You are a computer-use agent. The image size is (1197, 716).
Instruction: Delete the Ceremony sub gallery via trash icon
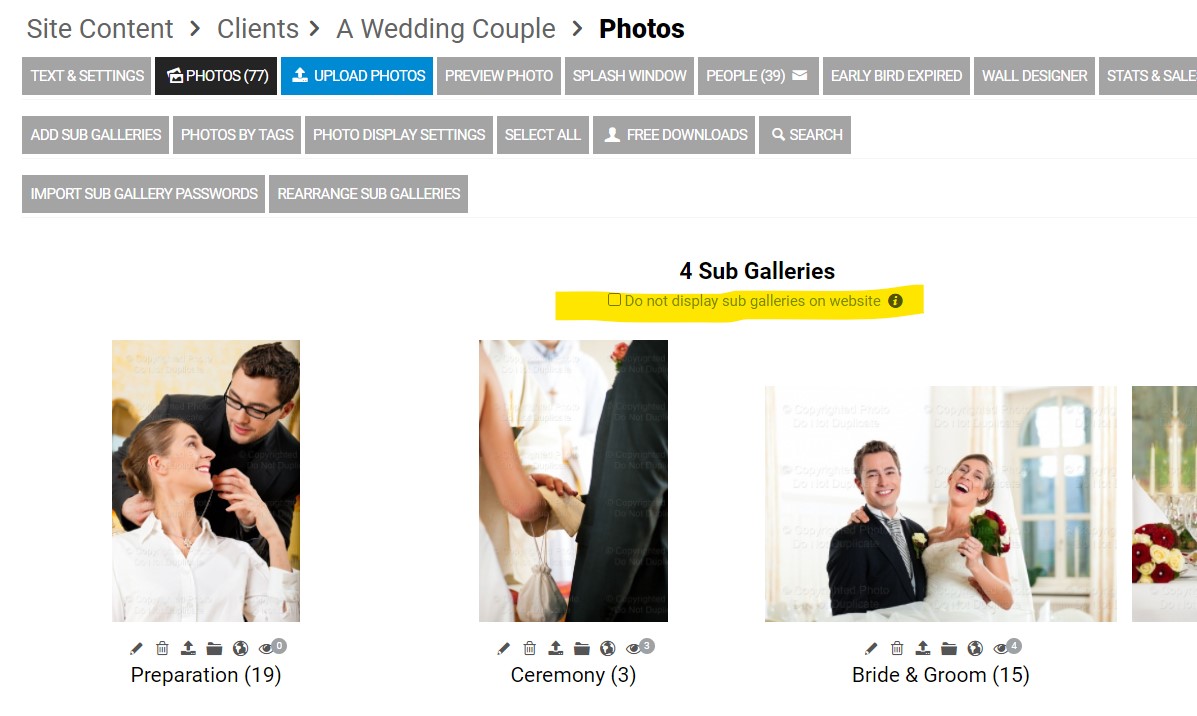(530, 648)
